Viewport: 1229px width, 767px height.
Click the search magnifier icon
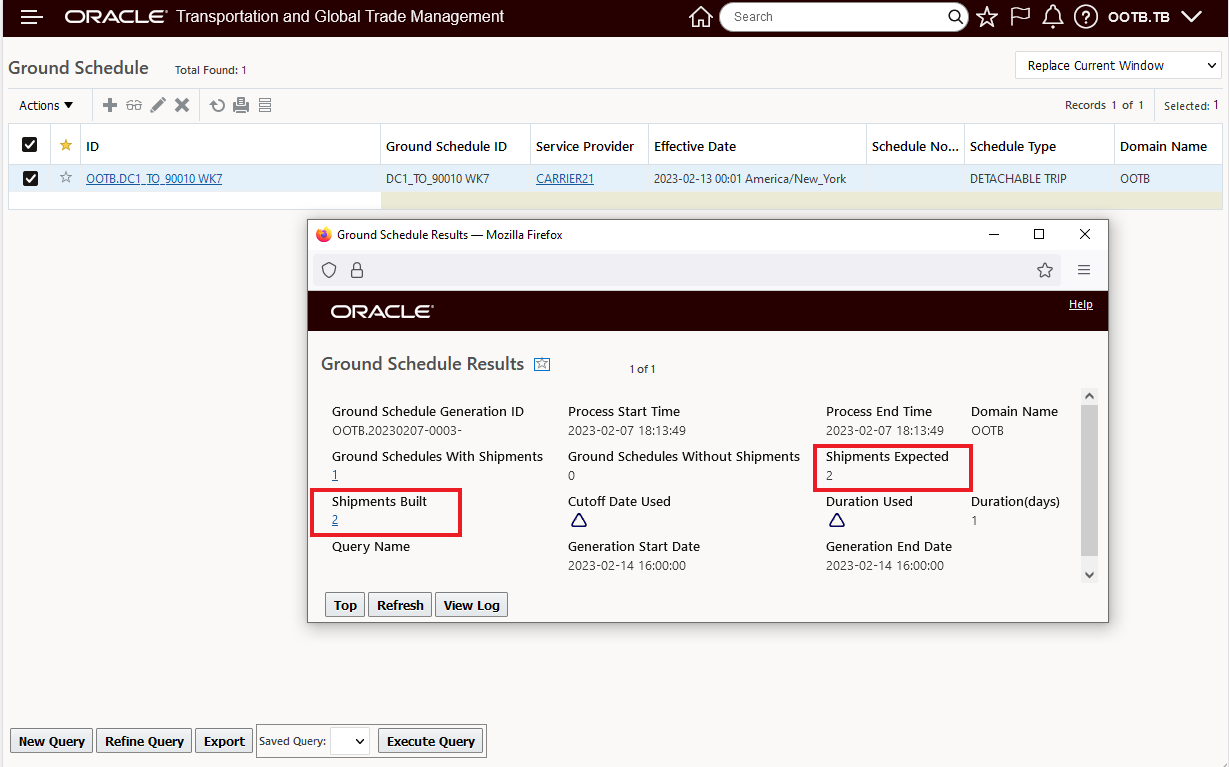tap(956, 17)
